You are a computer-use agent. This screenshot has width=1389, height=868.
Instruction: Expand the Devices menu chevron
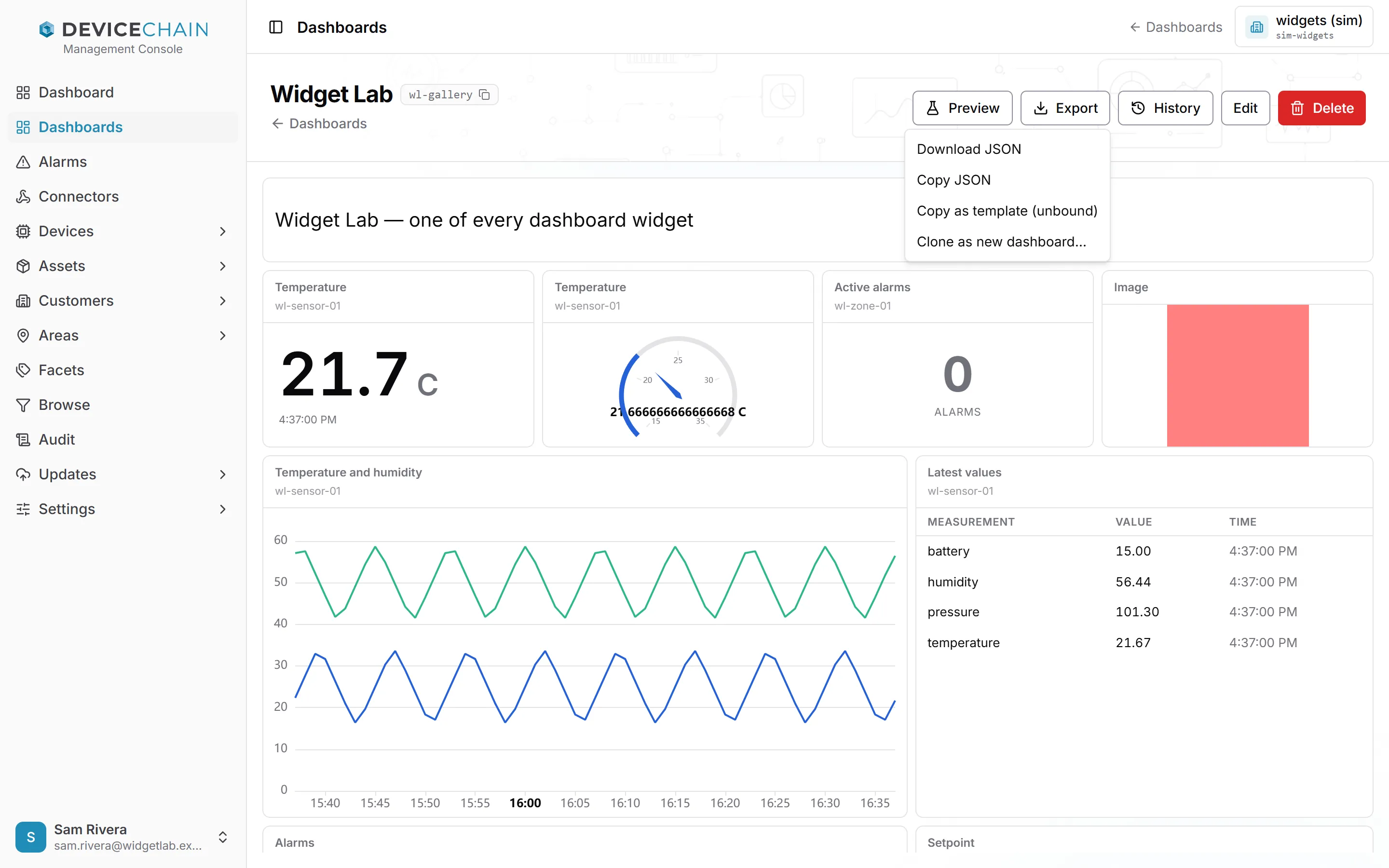[x=223, y=231]
